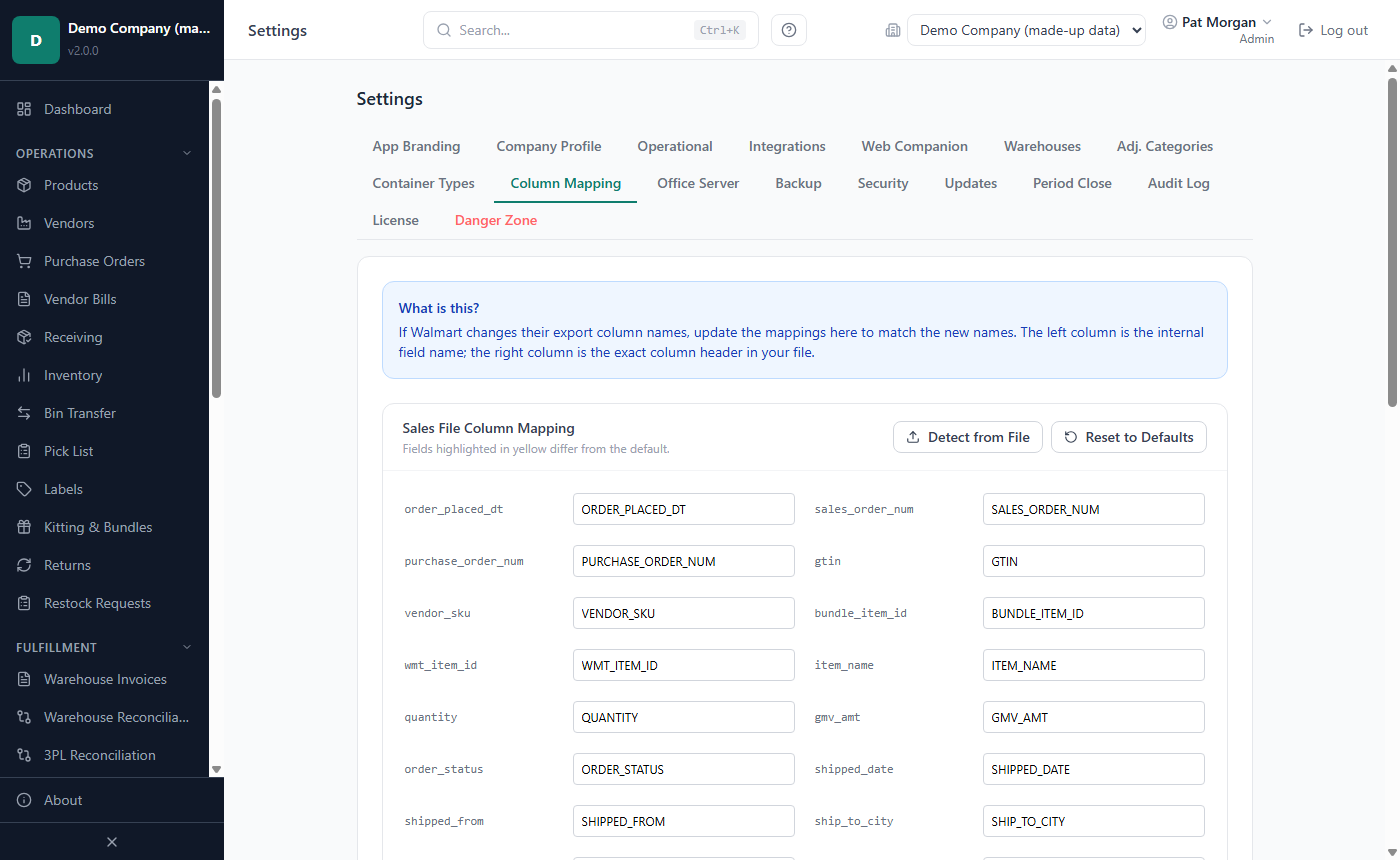Click the Warehouse Invoices icon
This screenshot has width=1400, height=860.
coord(24,679)
